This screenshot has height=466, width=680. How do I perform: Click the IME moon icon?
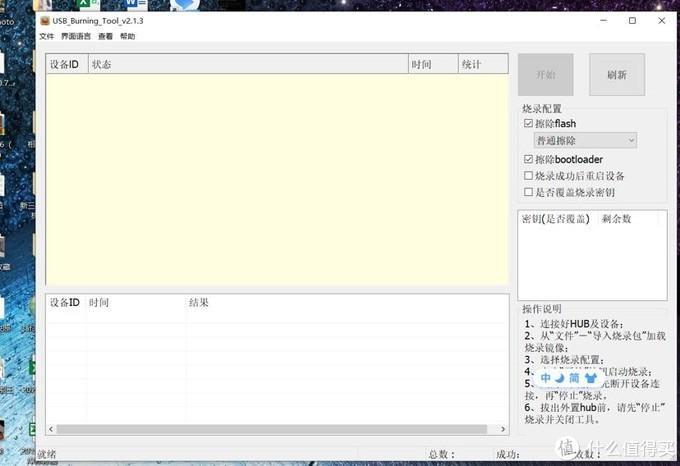coord(560,379)
